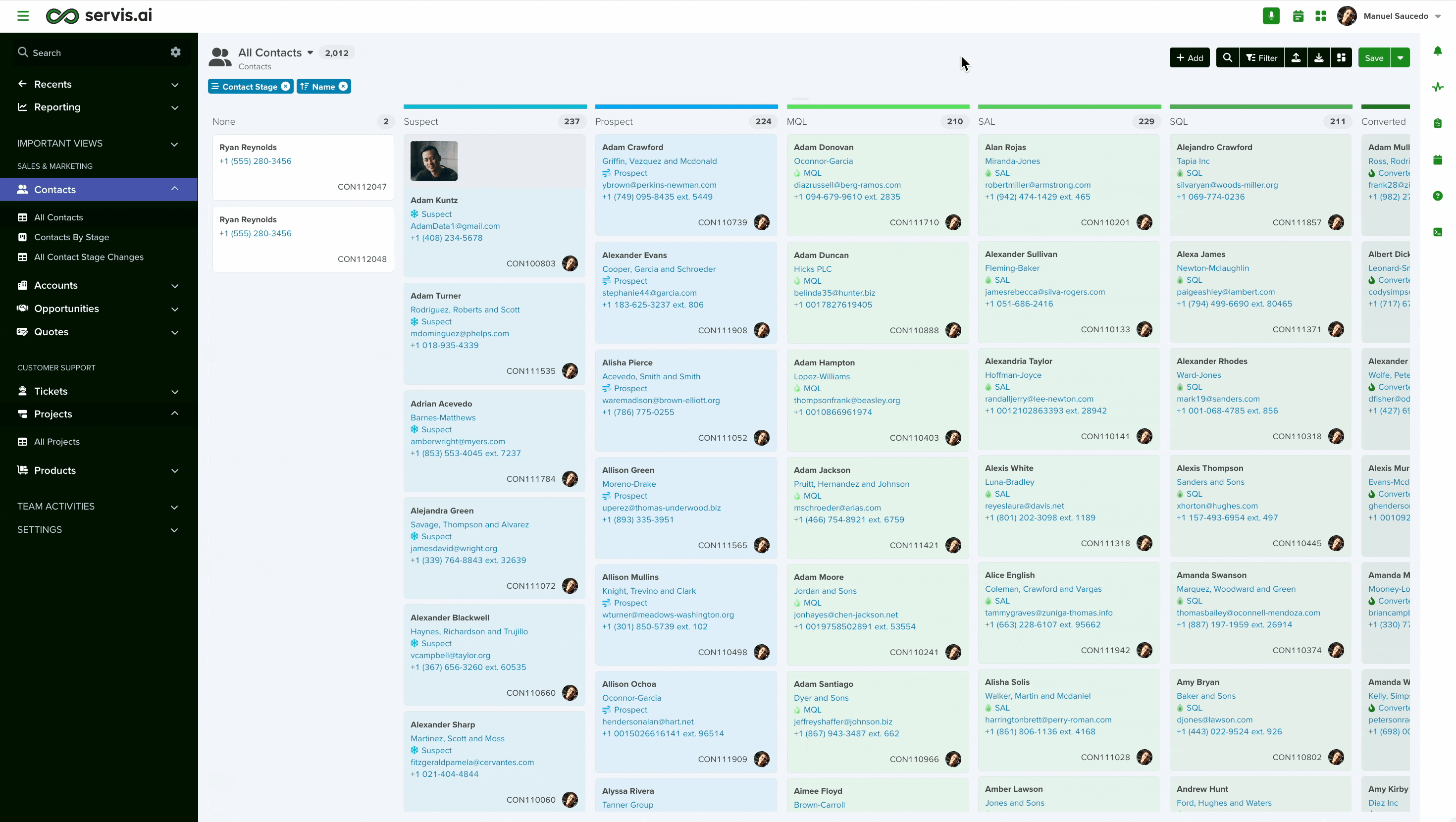Image resolution: width=1456 pixels, height=822 pixels.
Task: Open Contacts By Stage view
Action: [x=71, y=238]
